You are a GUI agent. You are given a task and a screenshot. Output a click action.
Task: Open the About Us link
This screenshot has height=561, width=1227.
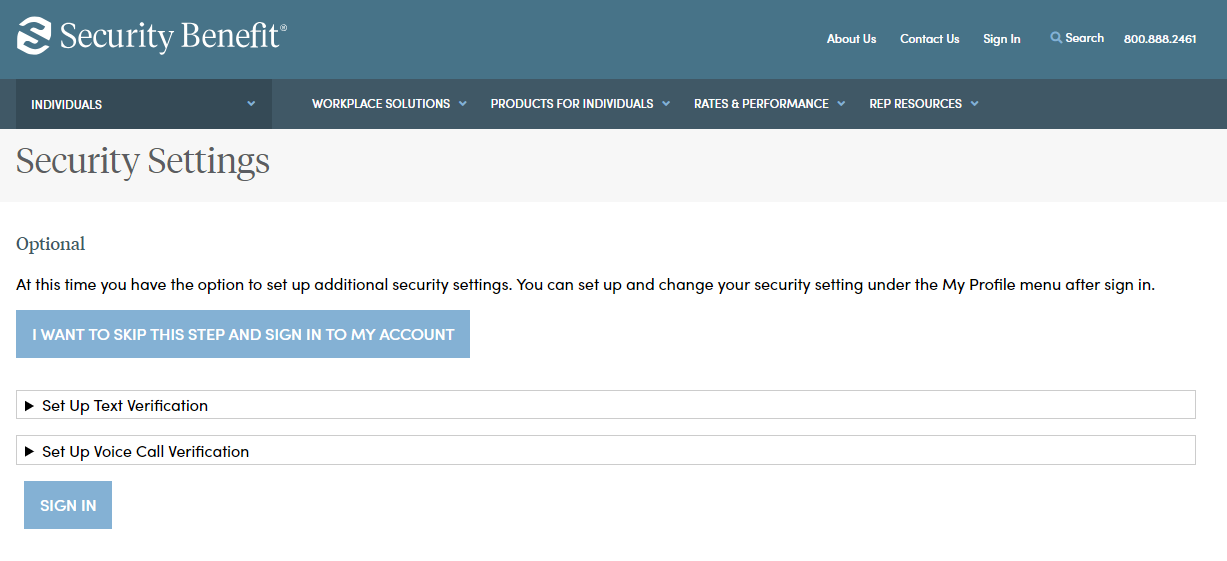pyautogui.click(x=851, y=39)
